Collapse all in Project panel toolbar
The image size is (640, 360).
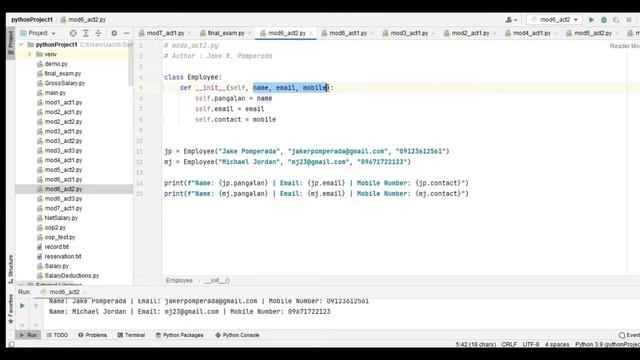98,33
